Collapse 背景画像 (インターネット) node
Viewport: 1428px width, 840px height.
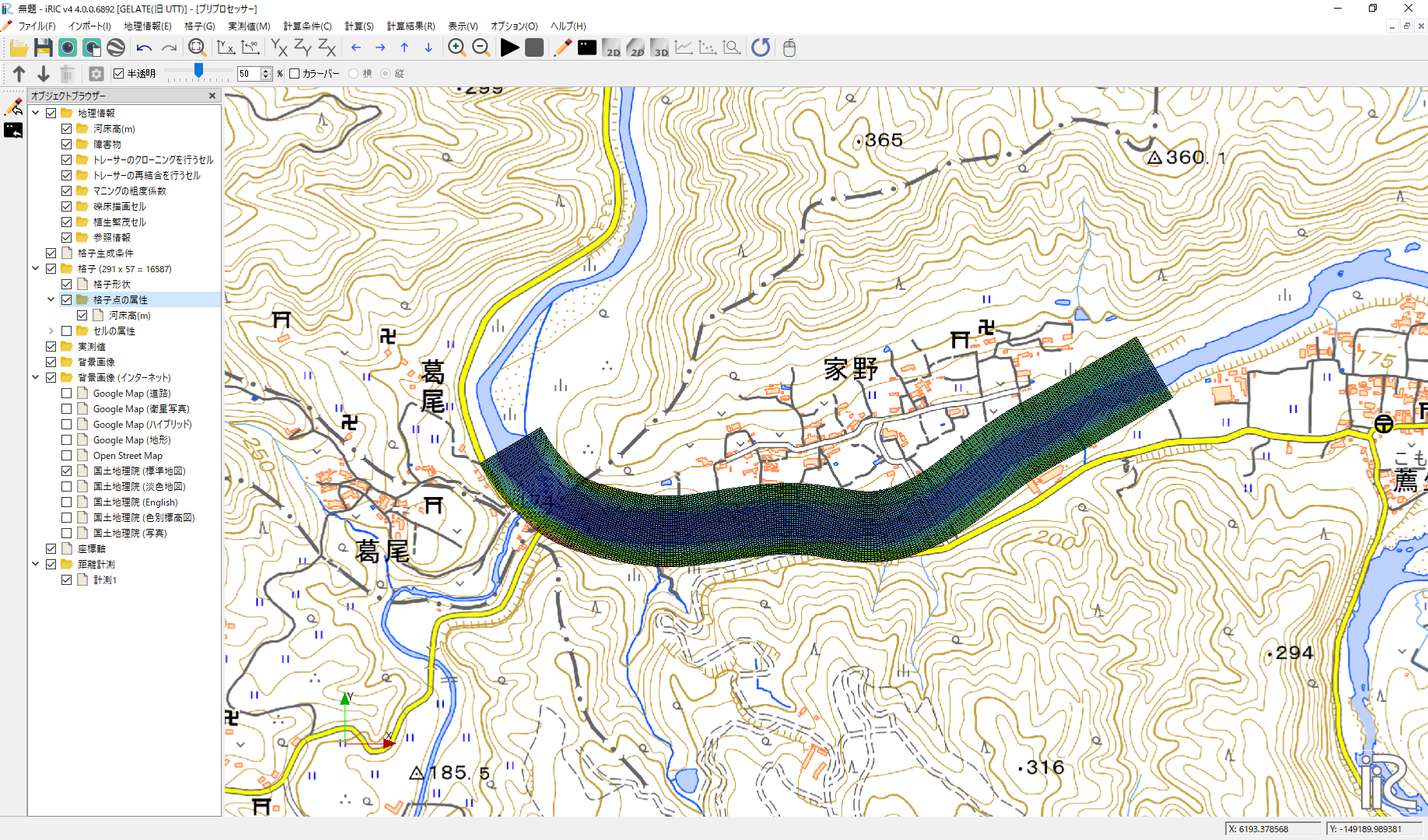coord(36,378)
